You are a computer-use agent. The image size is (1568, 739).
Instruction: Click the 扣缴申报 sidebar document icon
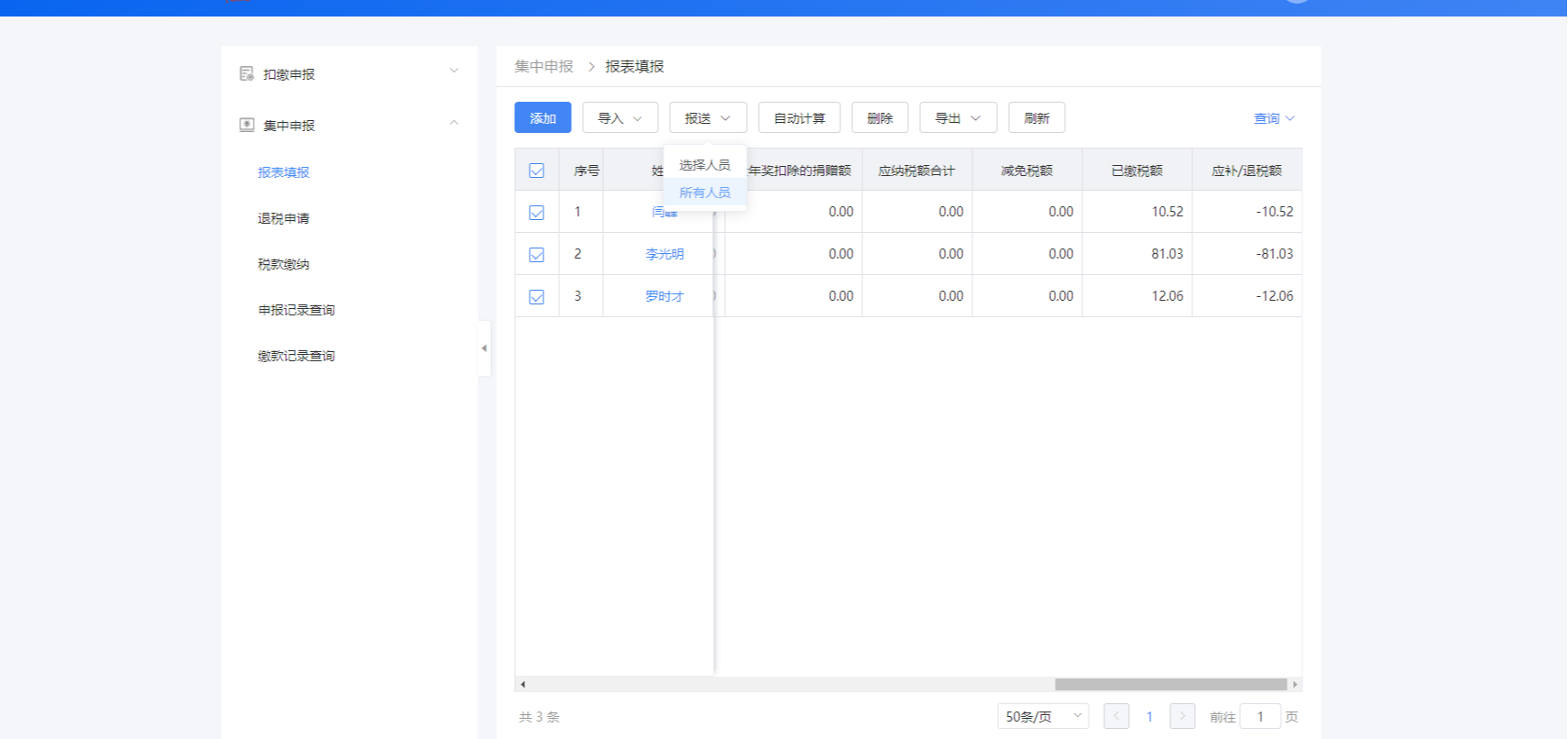[x=247, y=73]
